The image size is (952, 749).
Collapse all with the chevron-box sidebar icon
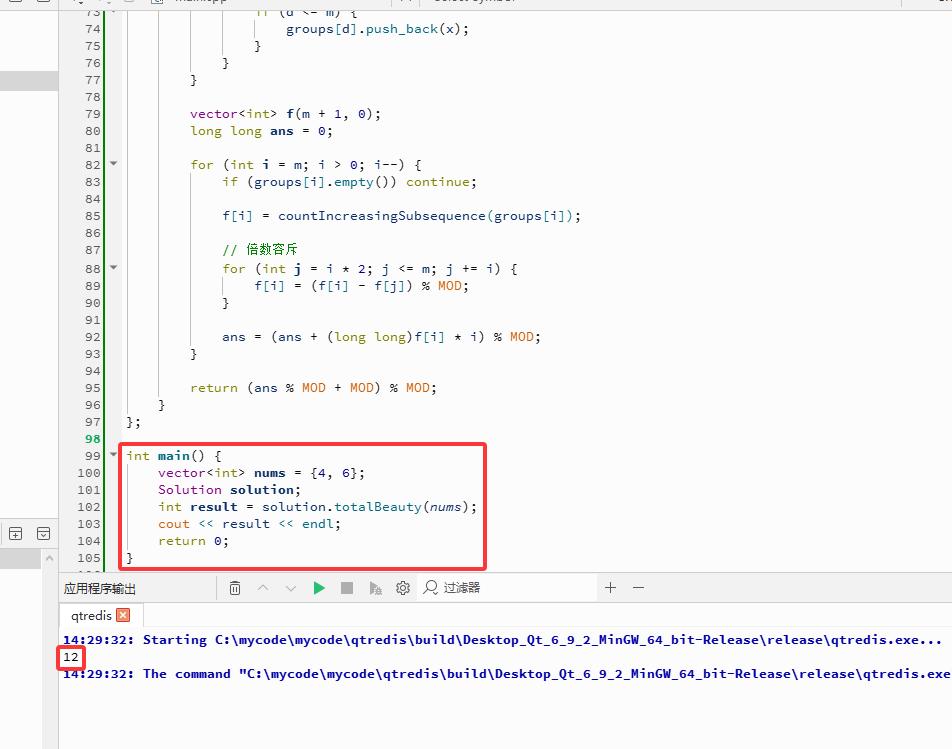[x=43, y=534]
